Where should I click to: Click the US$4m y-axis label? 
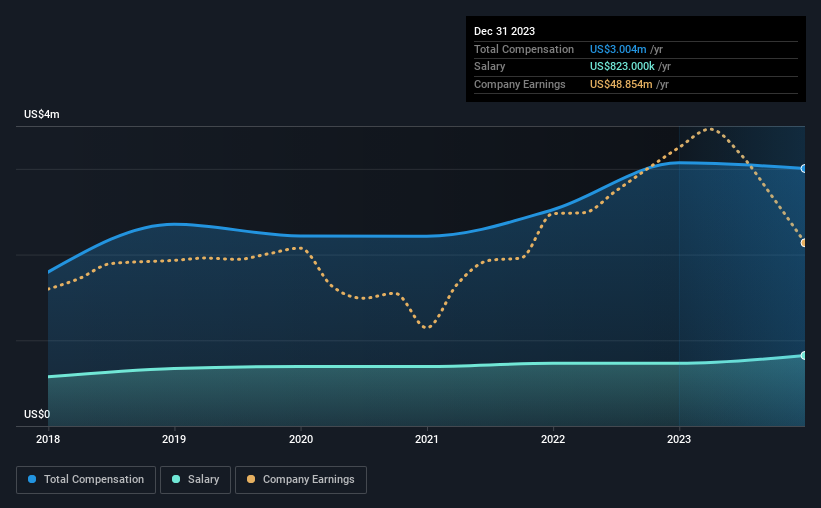(x=41, y=114)
